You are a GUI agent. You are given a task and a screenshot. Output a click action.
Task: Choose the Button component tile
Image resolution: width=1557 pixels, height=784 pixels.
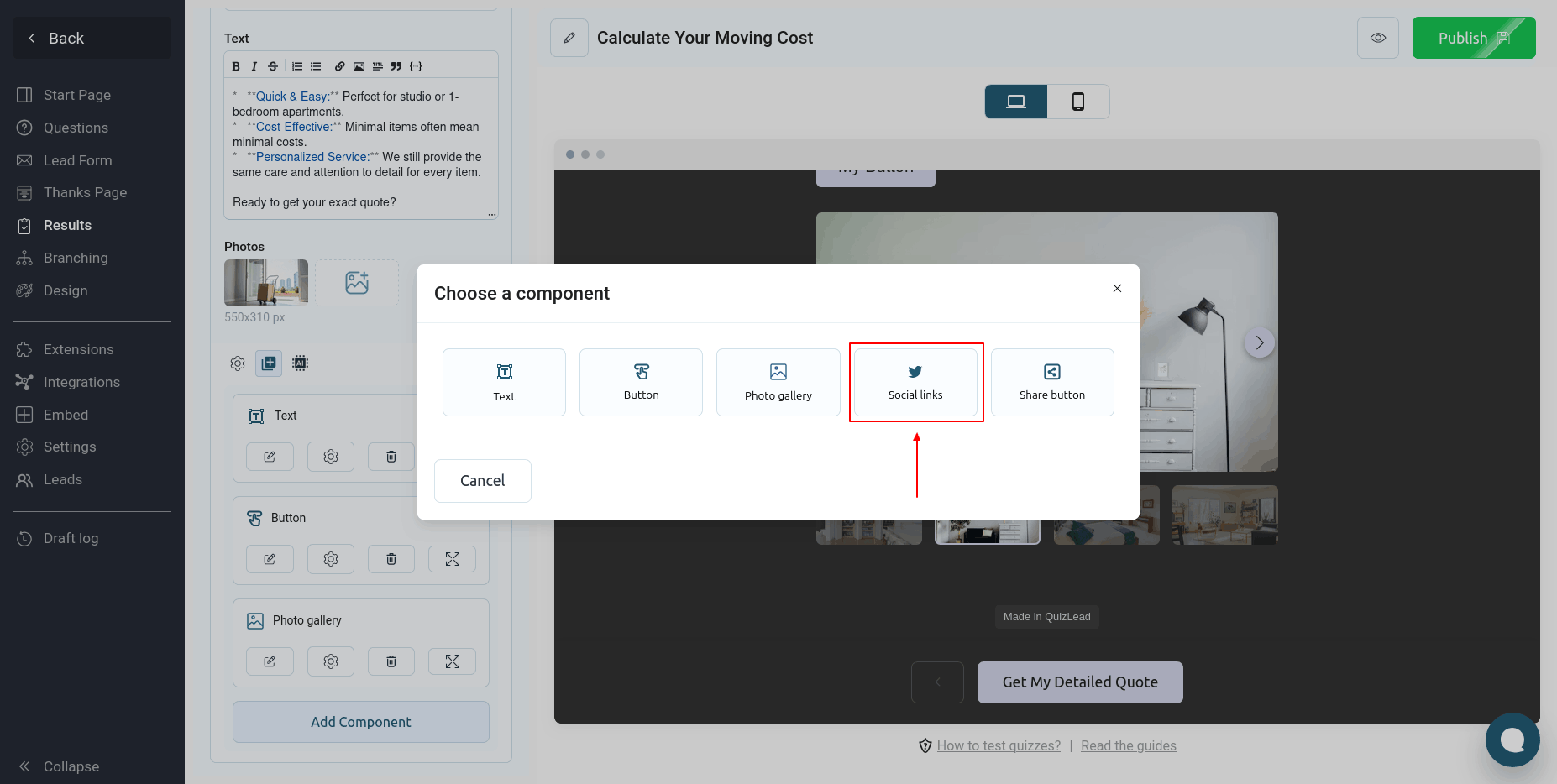(641, 382)
